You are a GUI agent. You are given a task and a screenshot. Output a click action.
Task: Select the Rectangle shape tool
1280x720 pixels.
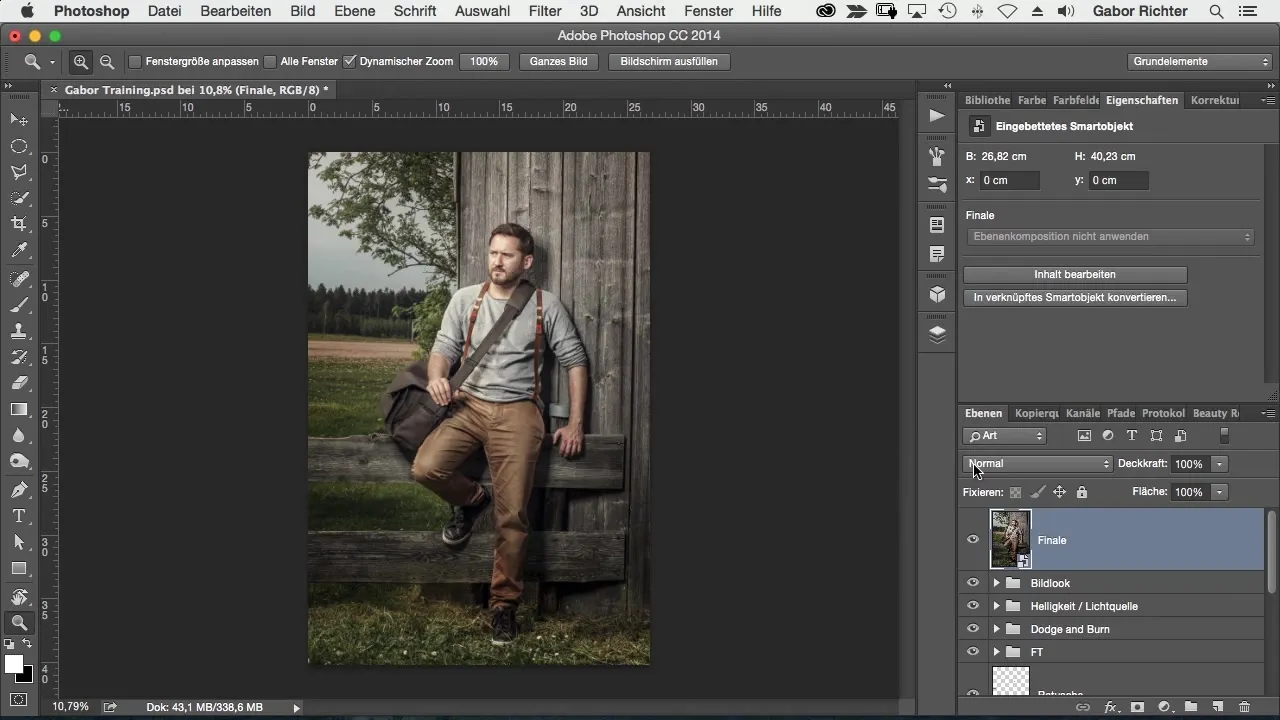point(19,568)
